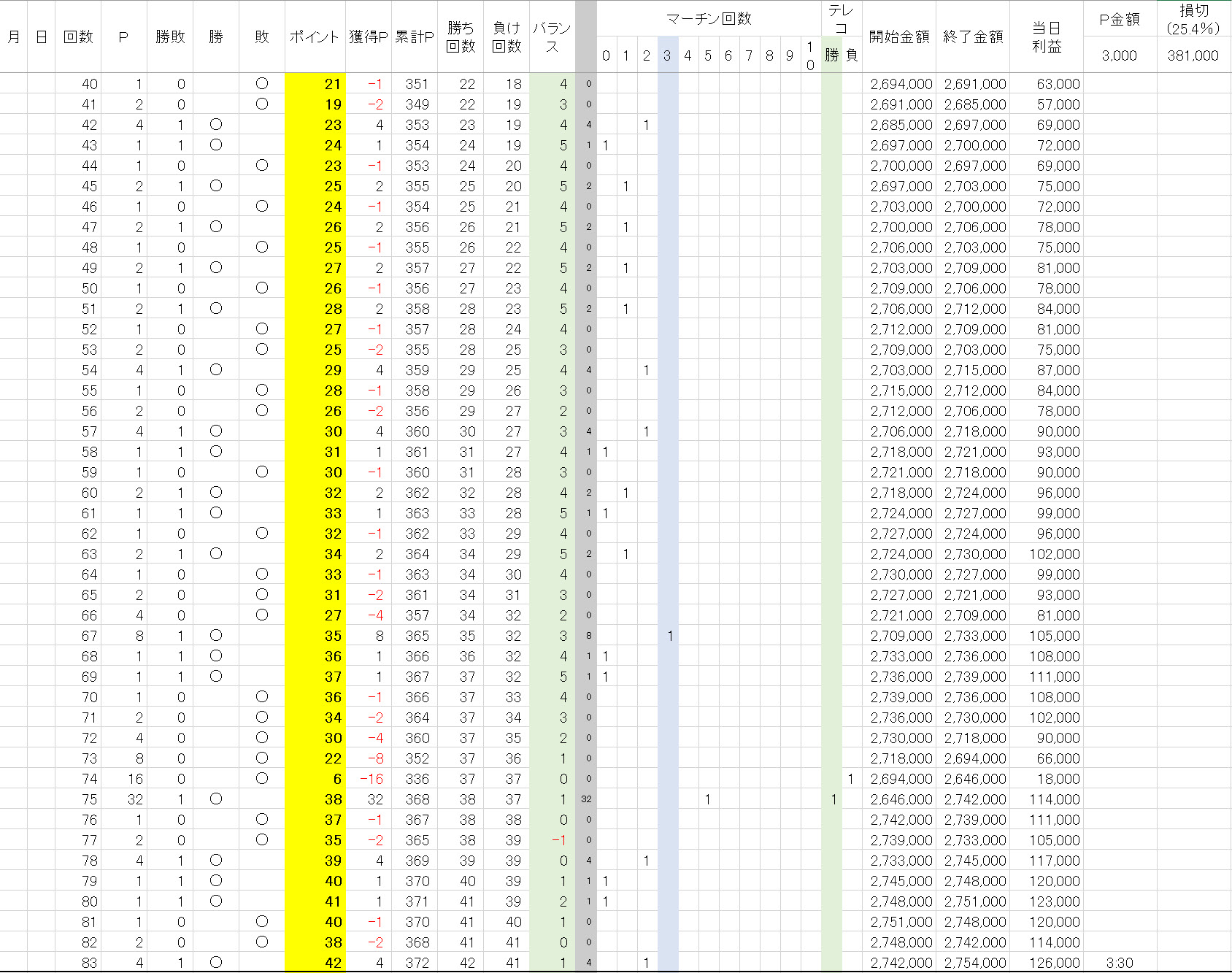Click the 損切(25.4%) header cell
The width and height of the screenshot is (1232, 973).
pyautogui.click(x=1194, y=20)
